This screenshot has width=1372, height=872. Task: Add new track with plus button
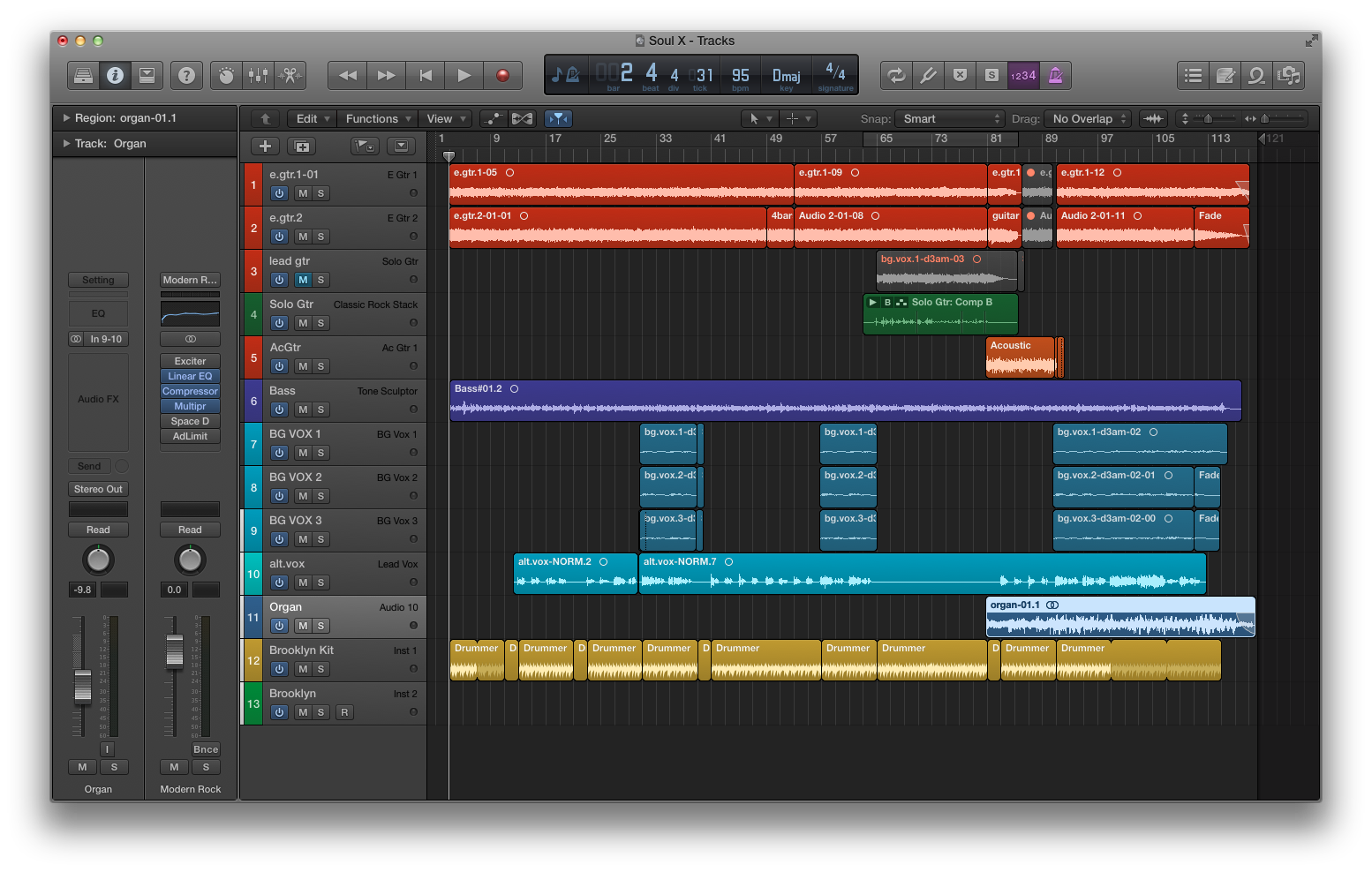coord(266,147)
